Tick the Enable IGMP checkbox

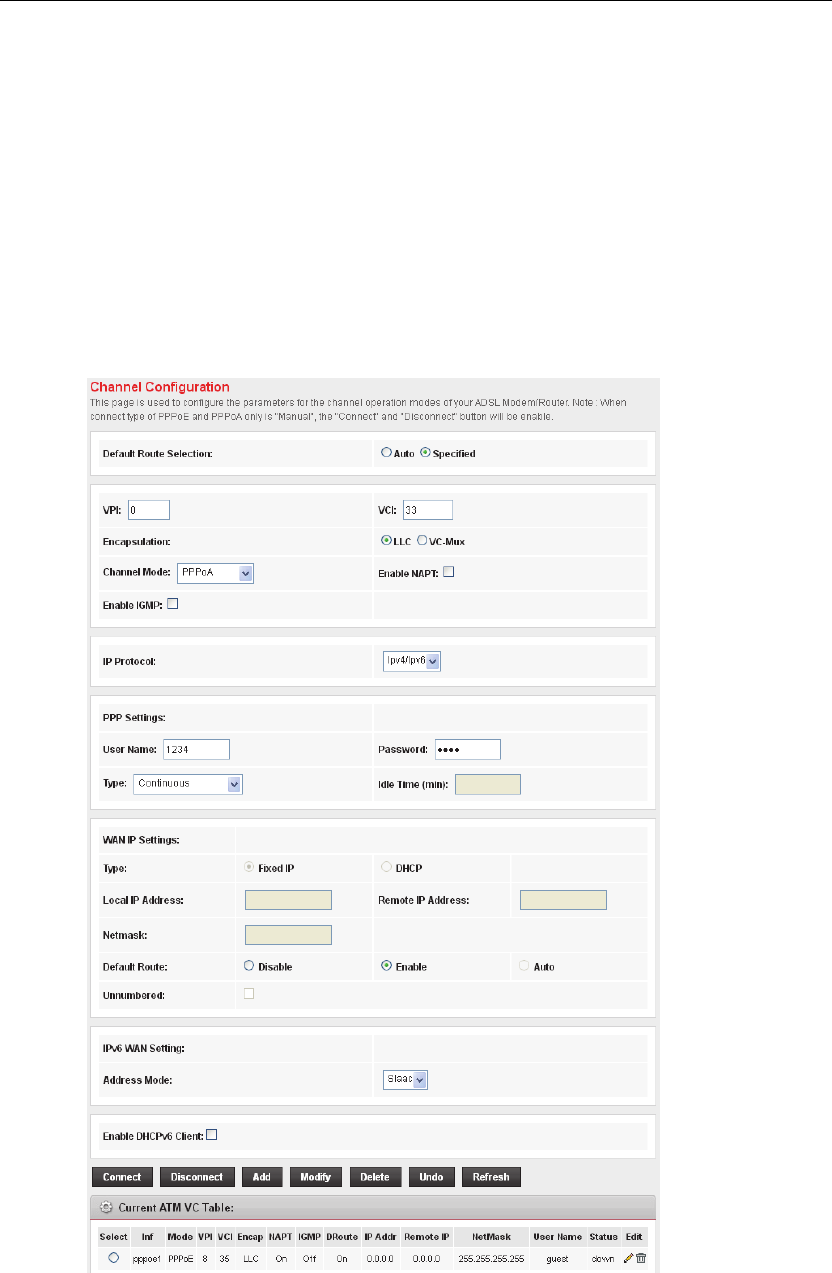point(173,603)
